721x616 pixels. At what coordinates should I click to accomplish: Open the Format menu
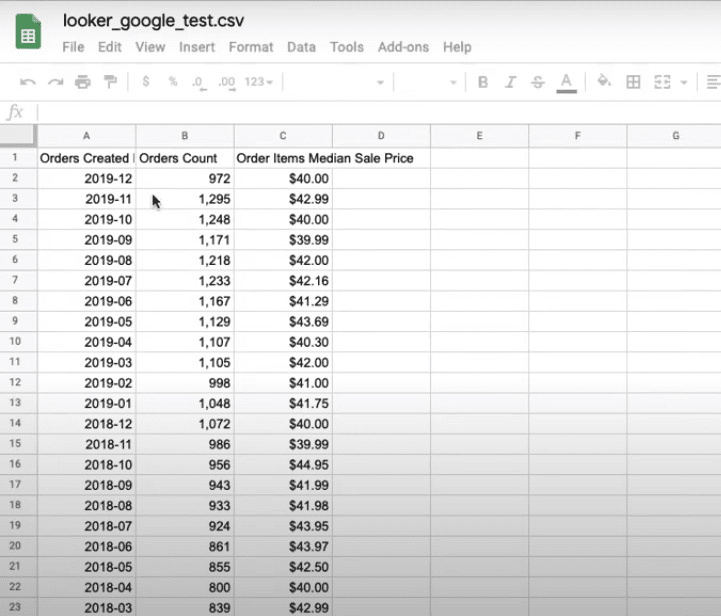coord(251,47)
